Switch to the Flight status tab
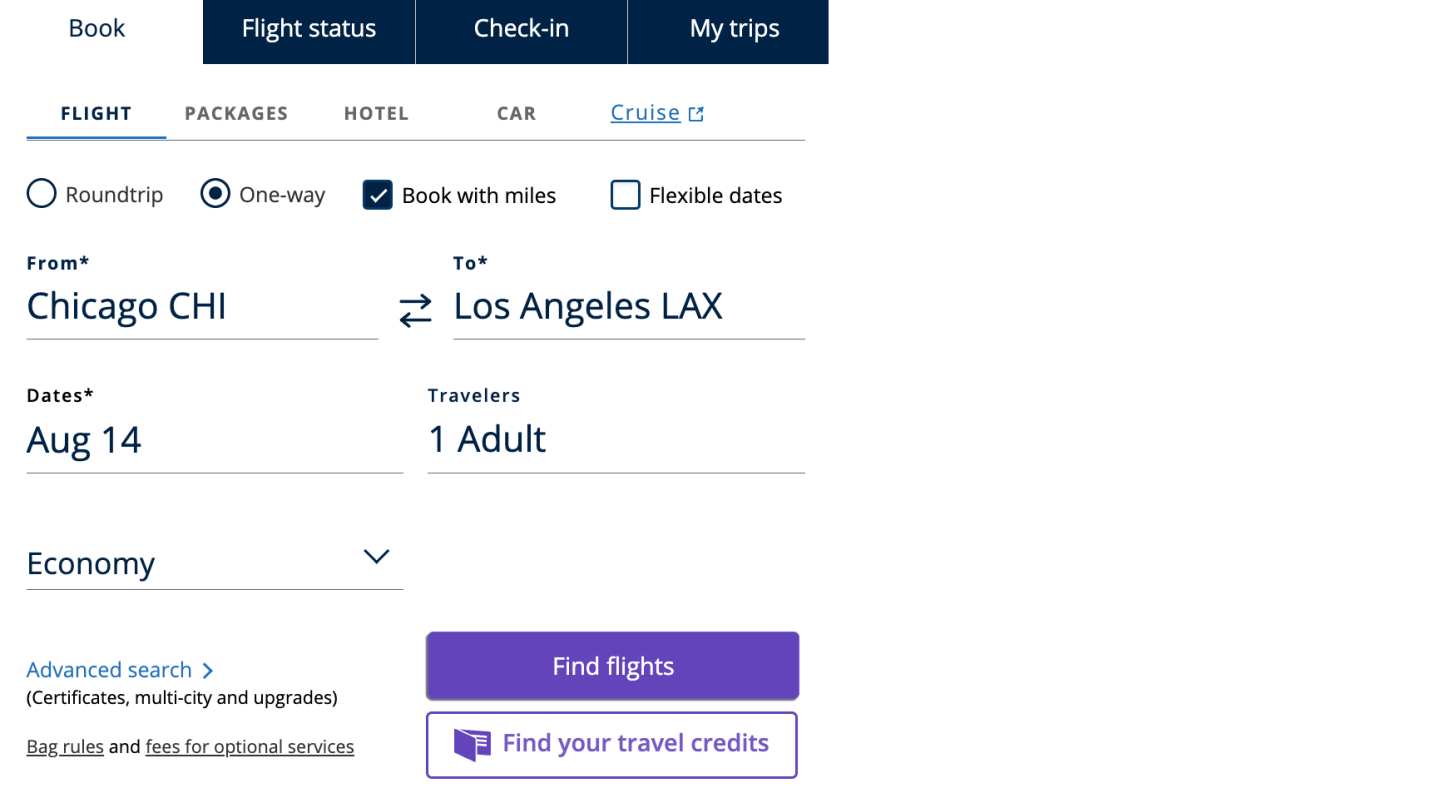 (x=309, y=30)
